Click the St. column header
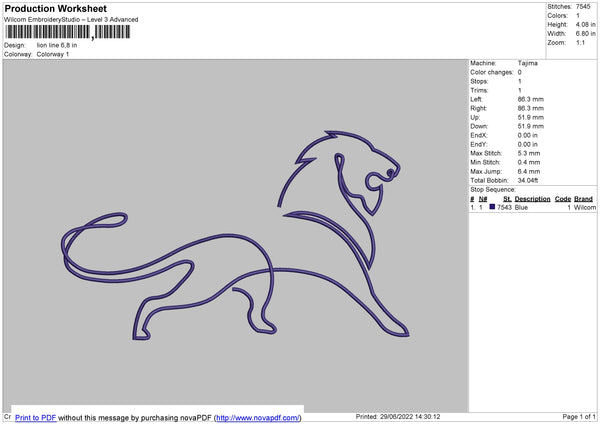This screenshot has width=600, height=424. coord(505,198)
